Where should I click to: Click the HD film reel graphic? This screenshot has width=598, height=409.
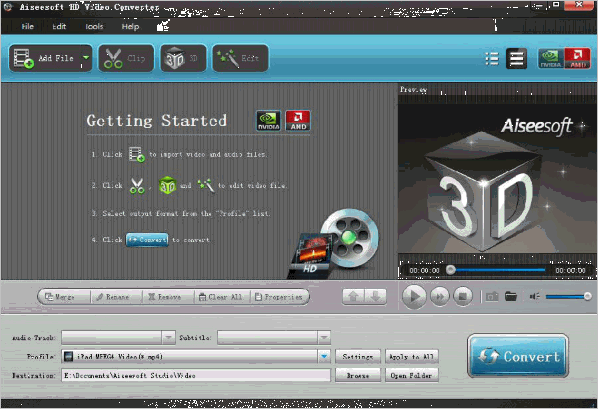pos(334,243)
